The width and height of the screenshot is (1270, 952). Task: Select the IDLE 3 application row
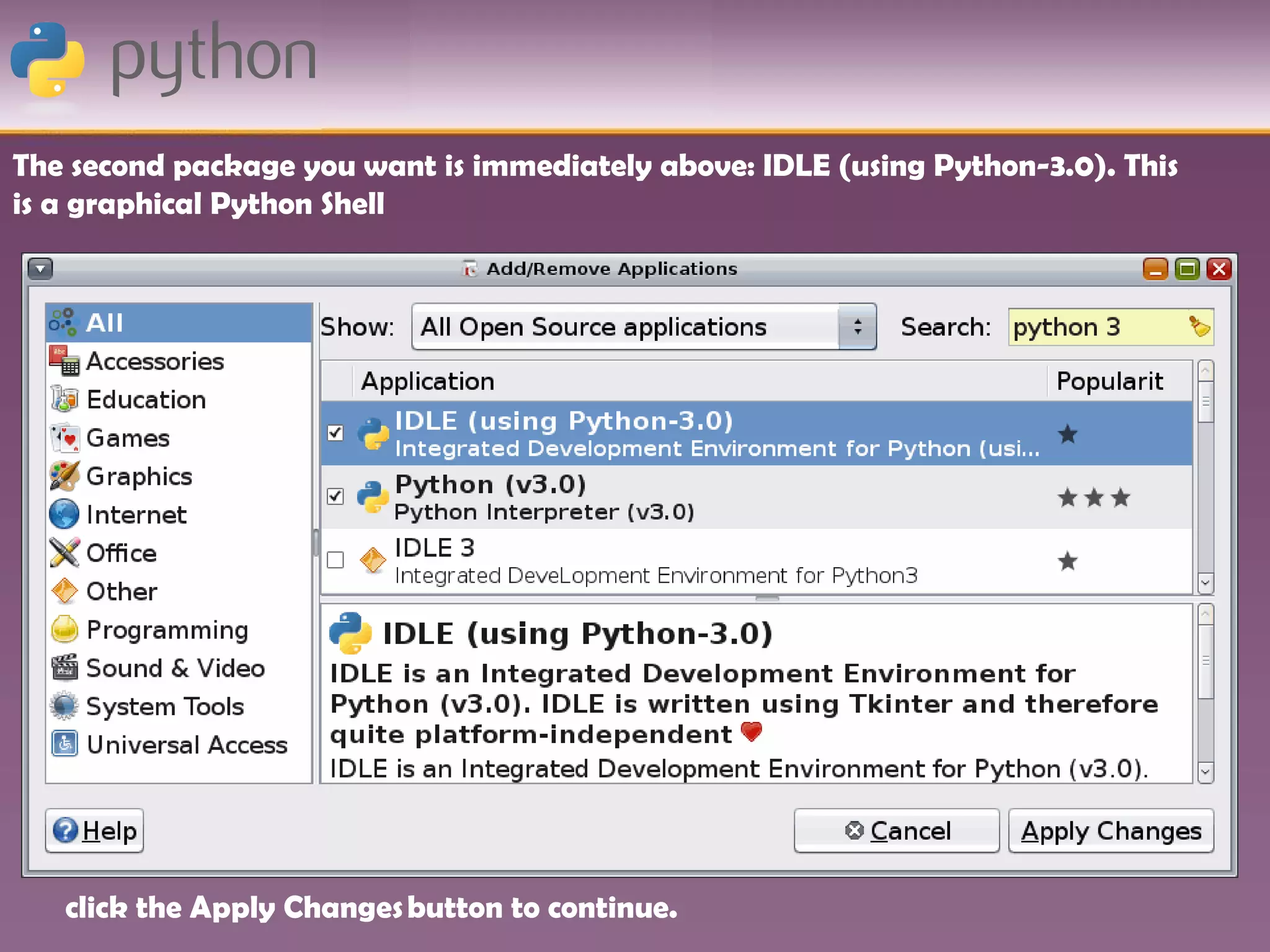point(757,561)
